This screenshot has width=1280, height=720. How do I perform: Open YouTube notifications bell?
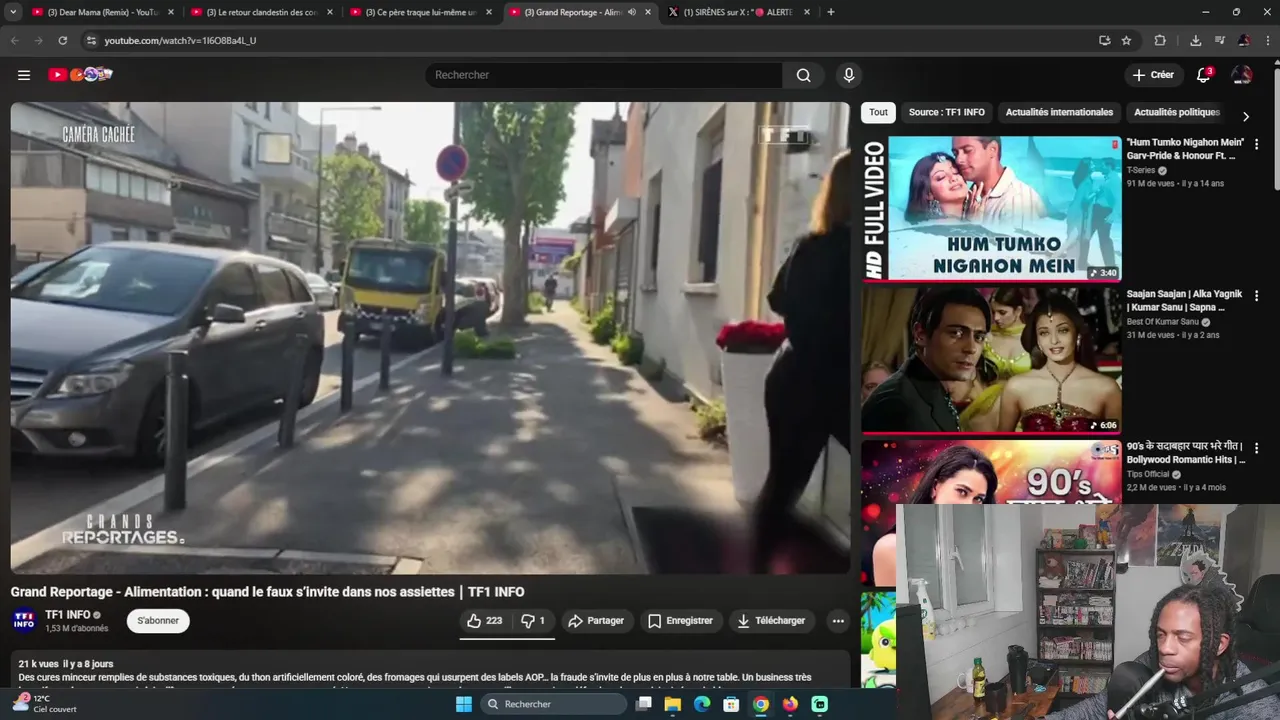(x=1204, y=75)
